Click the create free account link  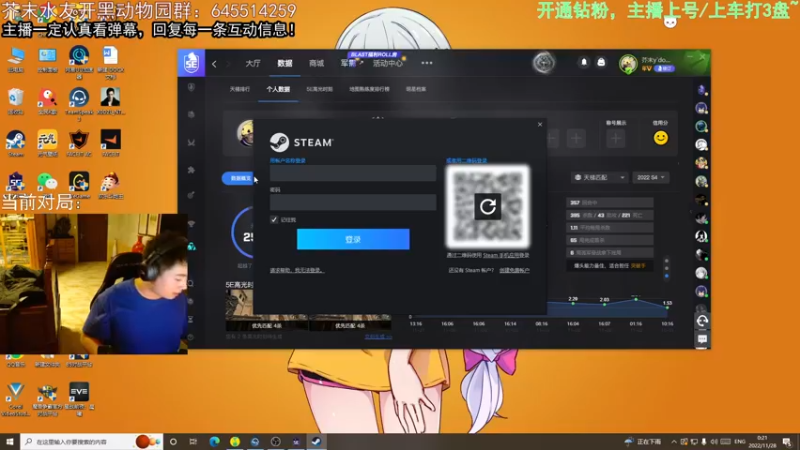click(514, 270)
